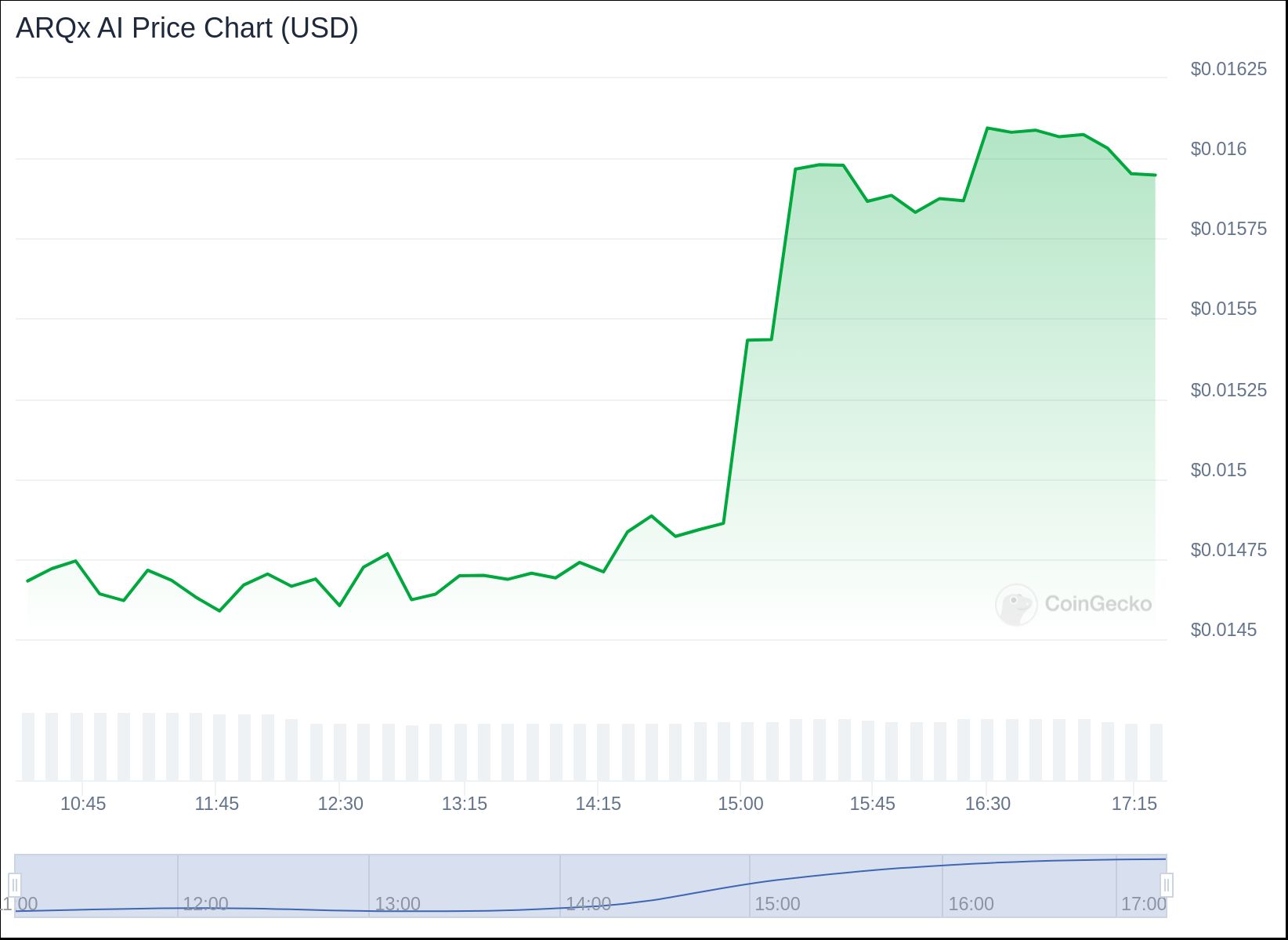Click the $0.01525 price axis label
Image resolution: width=1288 pixels, height=940 pixels.
[1228, 390]
